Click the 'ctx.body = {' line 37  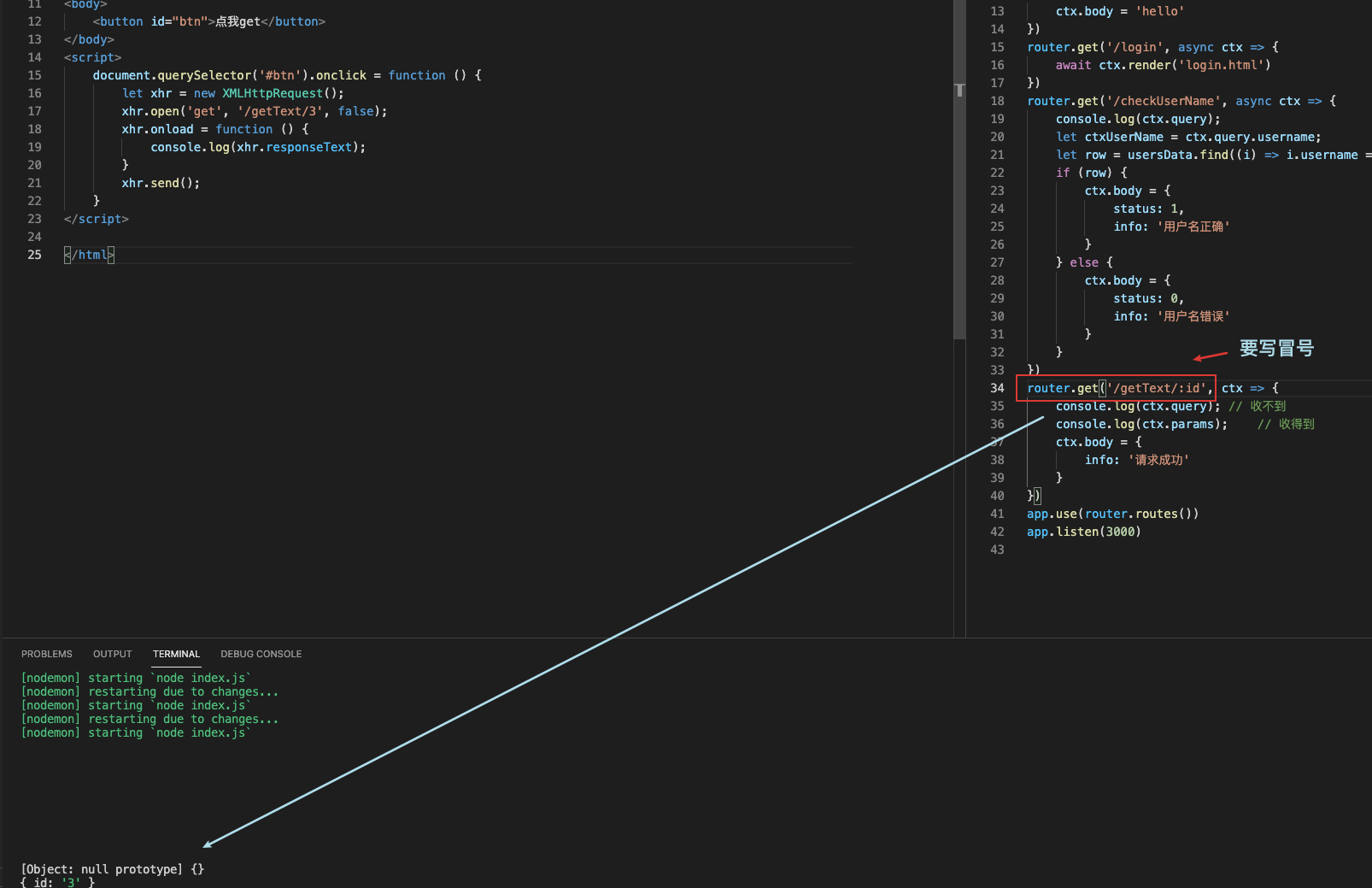pos(1099,442)
